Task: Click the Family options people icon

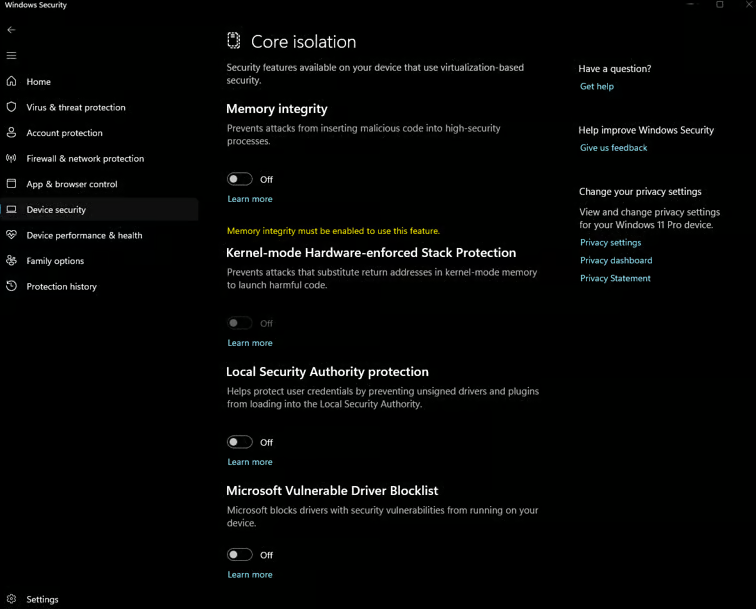Action: point(12,260)
